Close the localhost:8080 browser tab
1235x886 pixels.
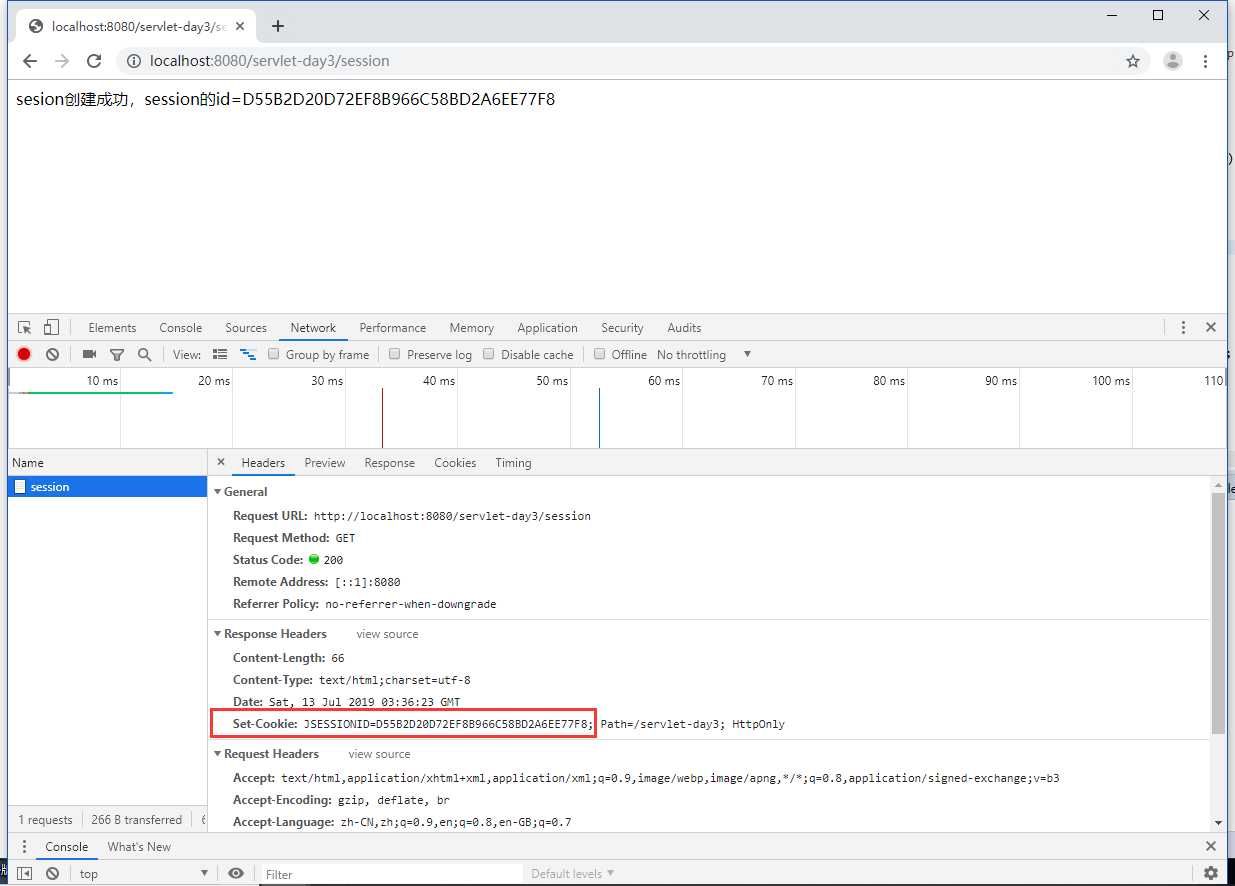pos(240,26)
